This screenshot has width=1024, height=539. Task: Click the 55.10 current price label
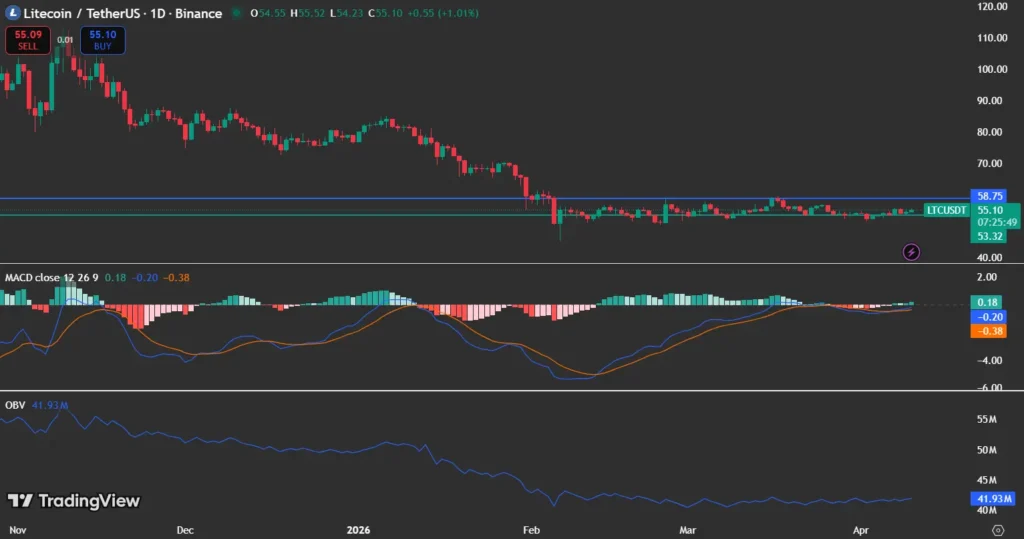pos(990,210)
